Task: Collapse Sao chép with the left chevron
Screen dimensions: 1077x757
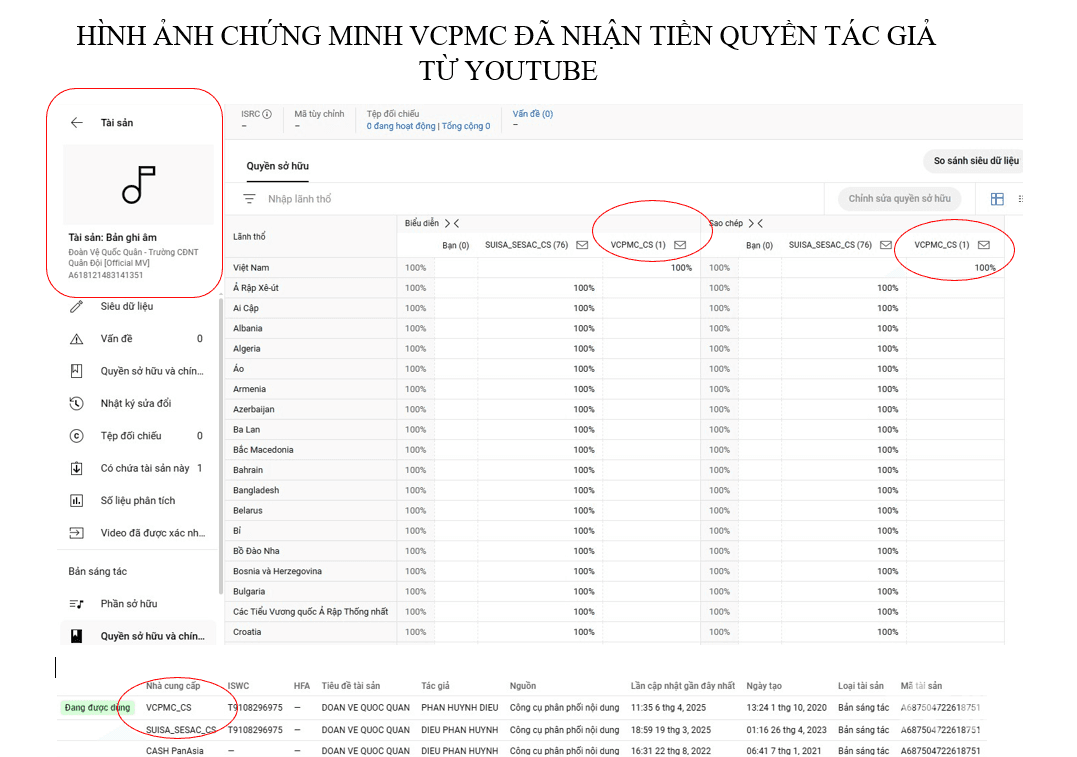Action: point(760,223)
